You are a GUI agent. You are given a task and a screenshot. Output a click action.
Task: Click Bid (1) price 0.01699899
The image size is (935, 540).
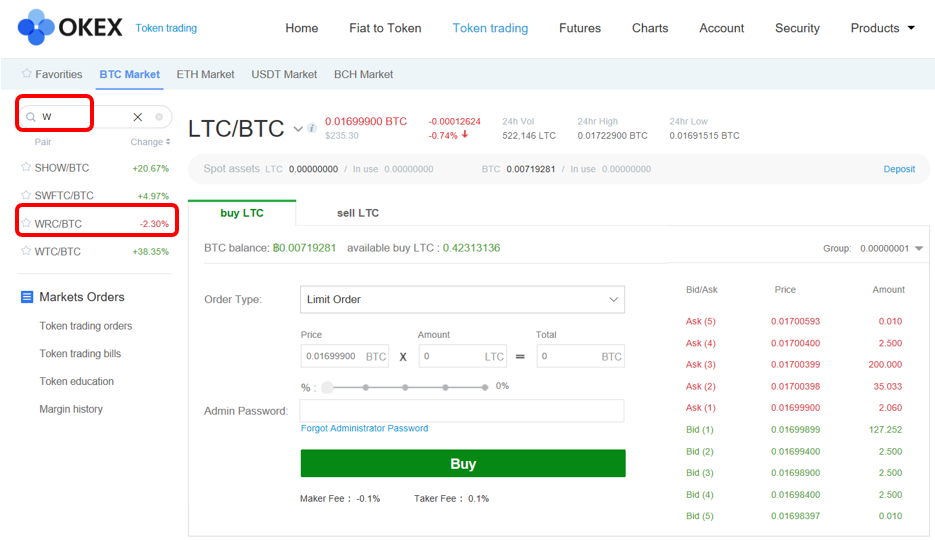[x=795, y=429]
